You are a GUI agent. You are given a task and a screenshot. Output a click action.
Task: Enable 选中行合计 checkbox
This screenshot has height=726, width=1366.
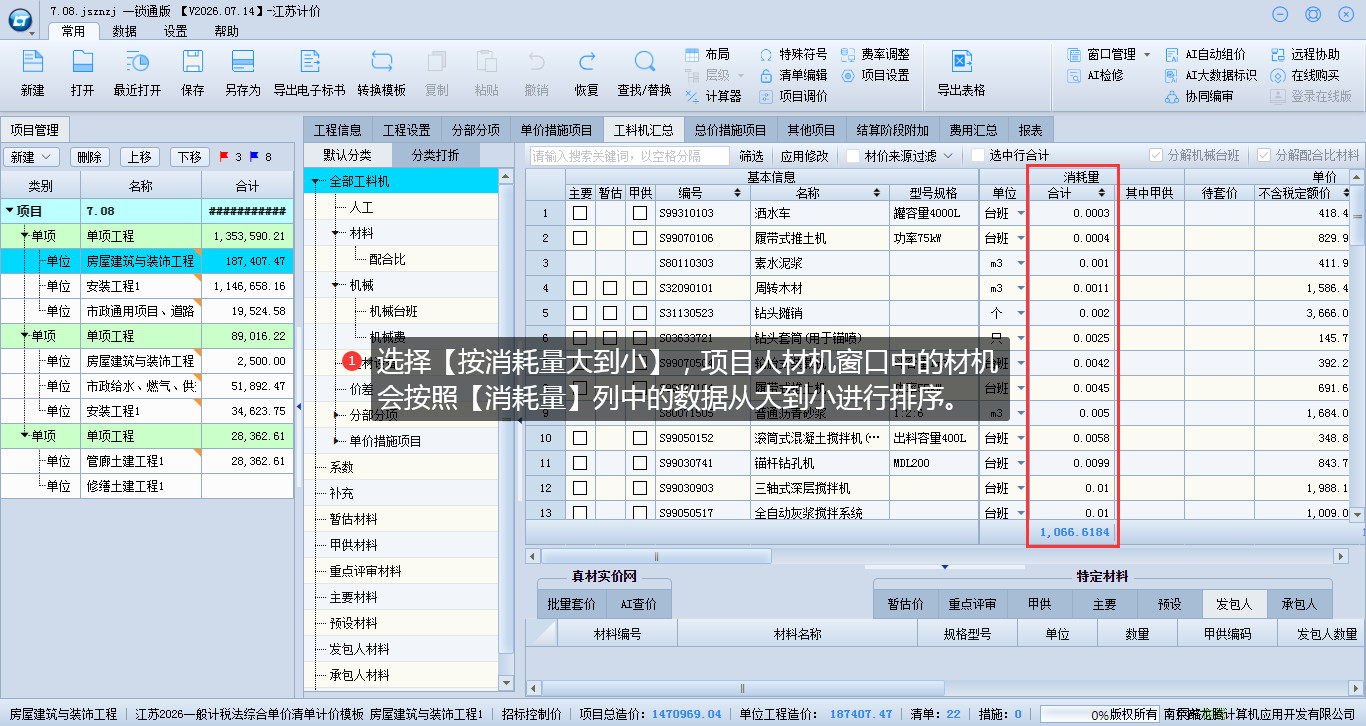tap(977, 156)
